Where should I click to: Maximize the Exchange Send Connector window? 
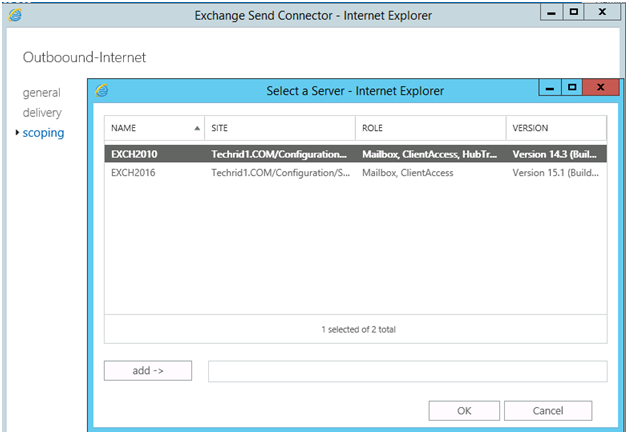pos(574,12)
